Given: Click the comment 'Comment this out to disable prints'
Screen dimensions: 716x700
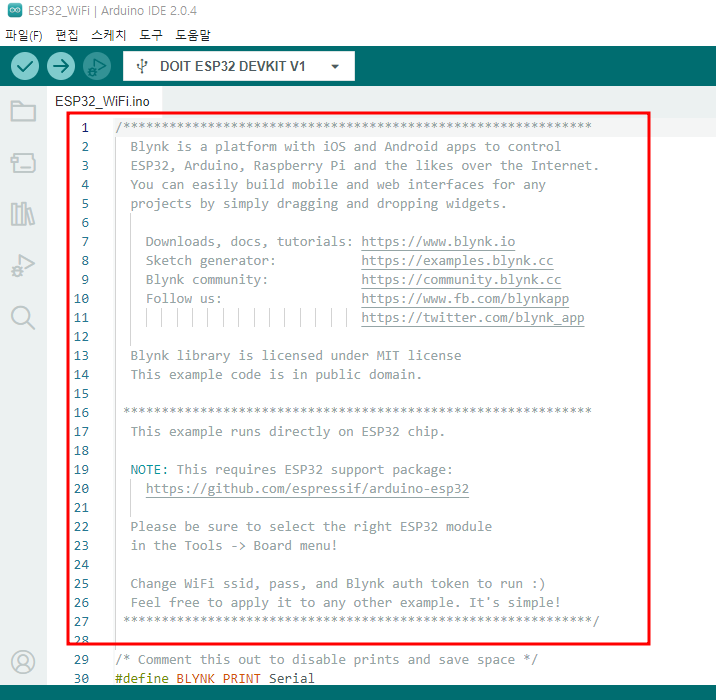Looking at the screenshot, I should coord(268,660).
